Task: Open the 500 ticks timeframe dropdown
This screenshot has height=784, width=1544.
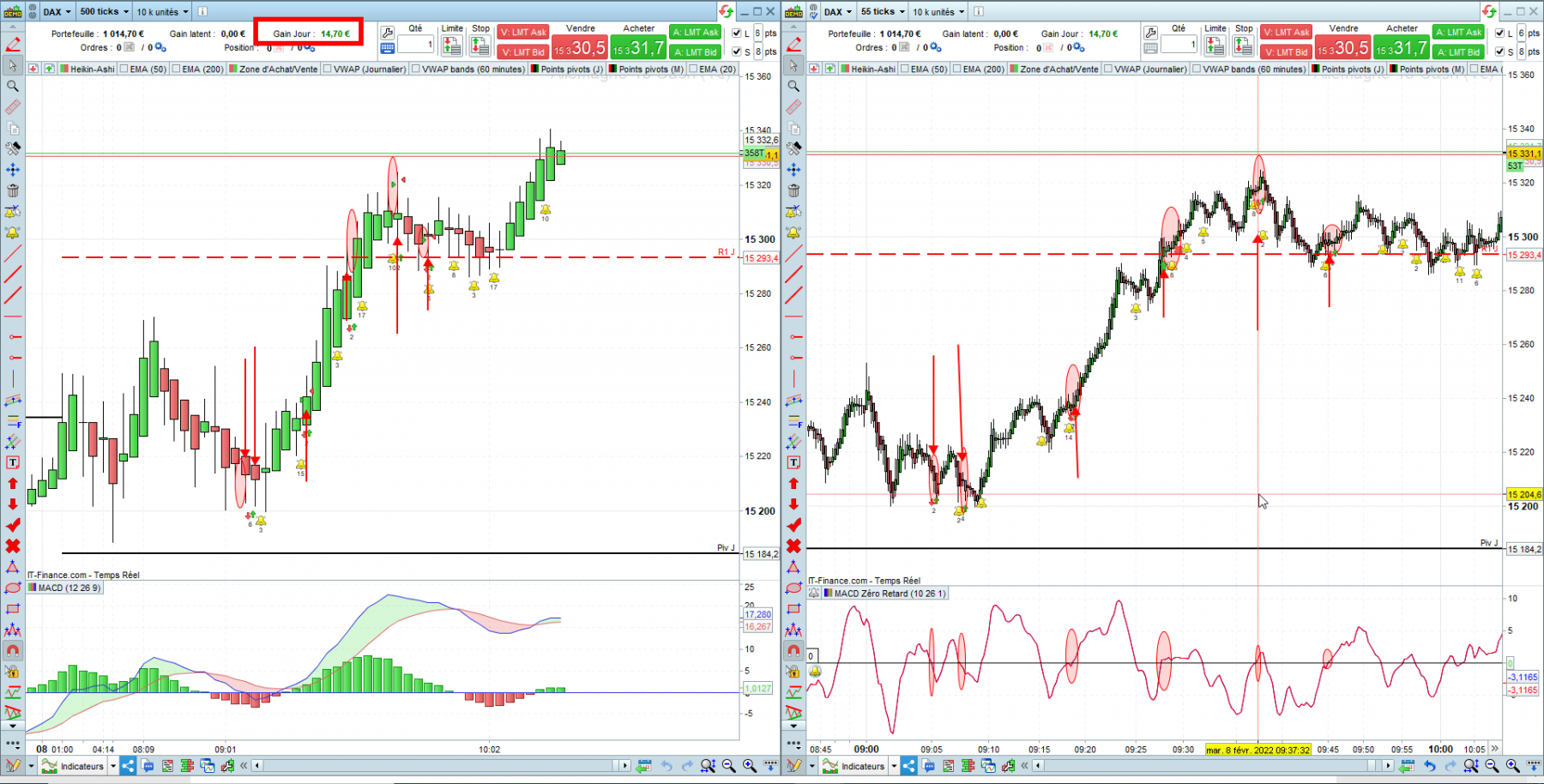Action: tap(104, 11)
